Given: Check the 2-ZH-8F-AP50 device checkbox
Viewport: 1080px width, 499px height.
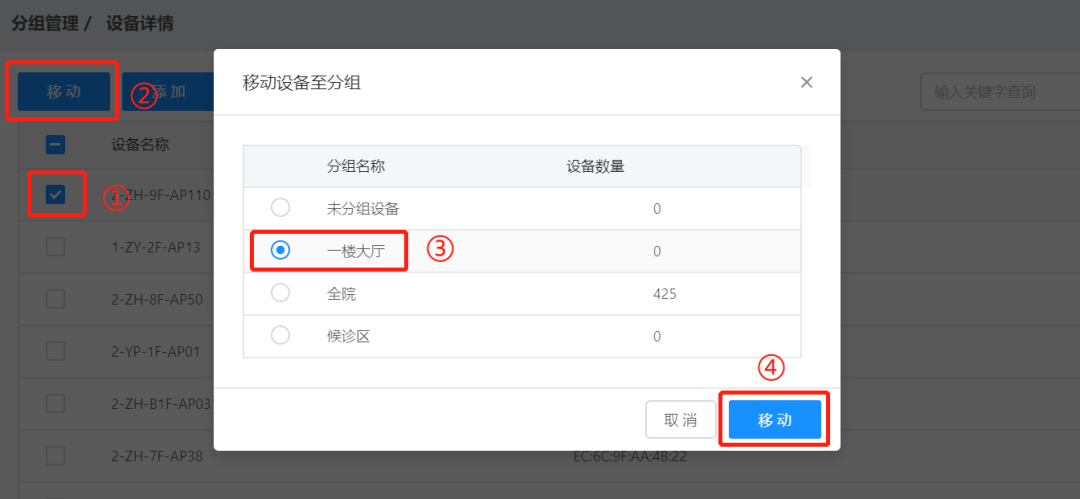Looking at the screenshot, I should (56, 299).
